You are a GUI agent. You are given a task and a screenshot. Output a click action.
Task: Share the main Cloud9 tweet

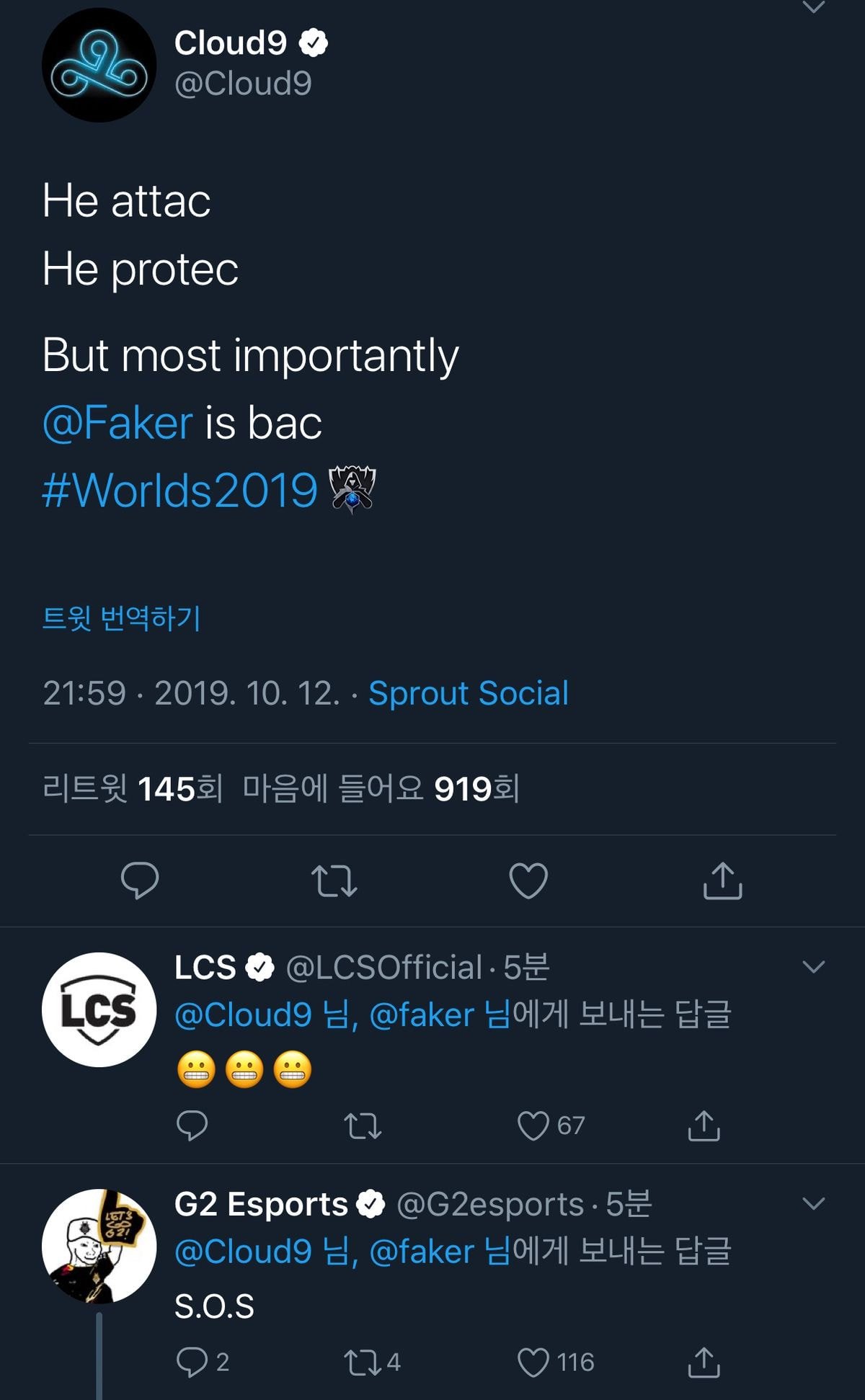(722, 880)
